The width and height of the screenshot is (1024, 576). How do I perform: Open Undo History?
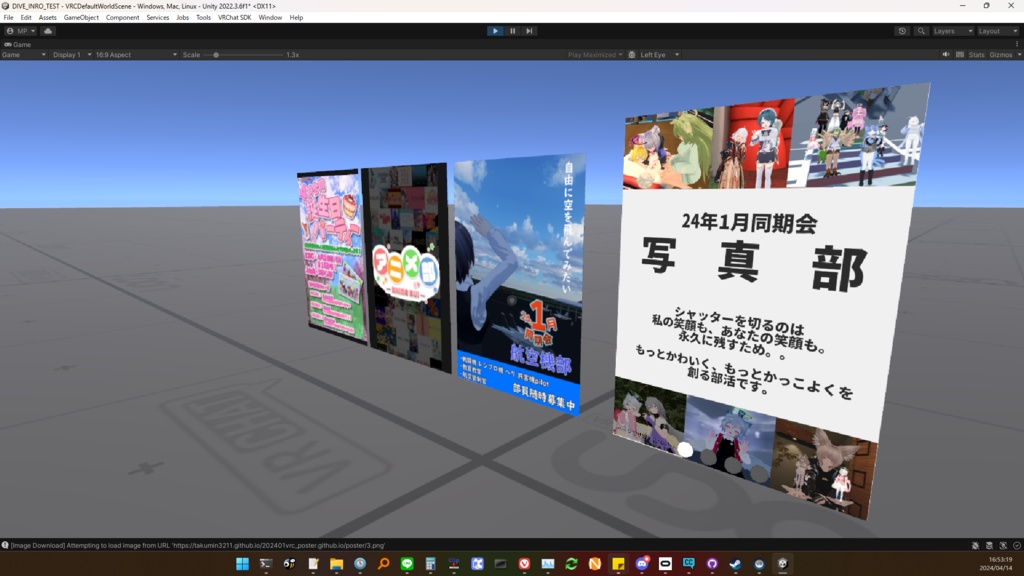coord(902,31)
